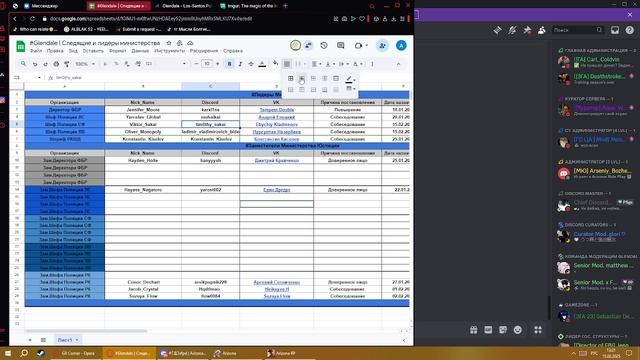The image size is (640, 360).
Task: Open Дмитрий Кравченко VK link
Action: pos(276,160)
